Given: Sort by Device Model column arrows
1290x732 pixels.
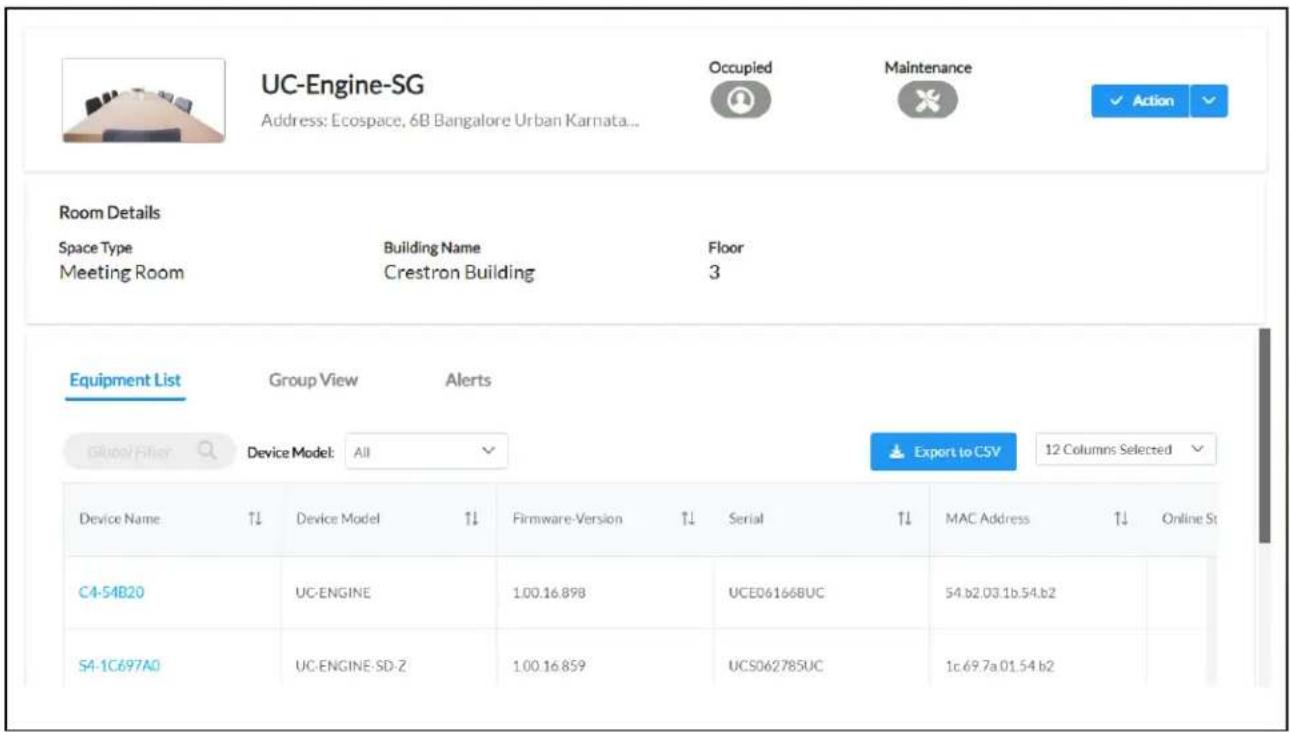Looking at the screenshot, I should [x=471, y=519].
